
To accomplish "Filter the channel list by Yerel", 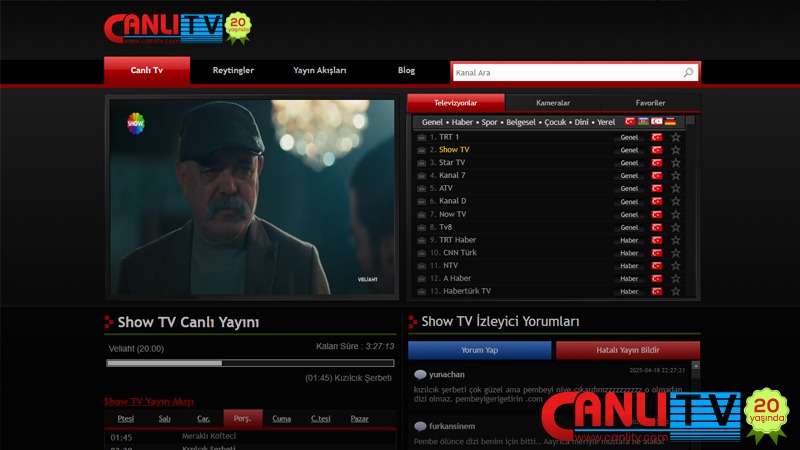I will click(606, 122).
